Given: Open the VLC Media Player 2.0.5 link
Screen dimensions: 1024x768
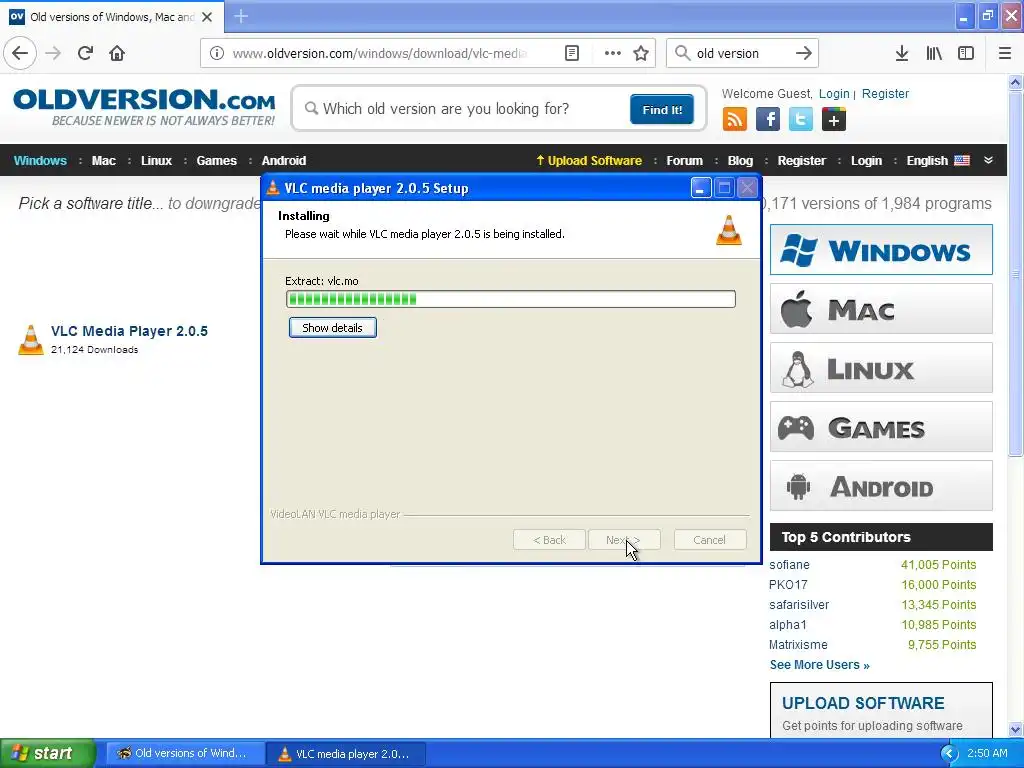Looking at the screenshot, I should click(x=129, y=331).
